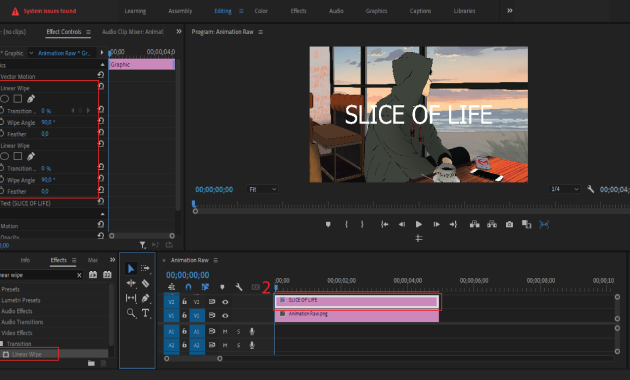Image resolution: width=630 pixels, height=380 pixels.
Task: Select the Selection tool arrow
Action: click(131, 268)
